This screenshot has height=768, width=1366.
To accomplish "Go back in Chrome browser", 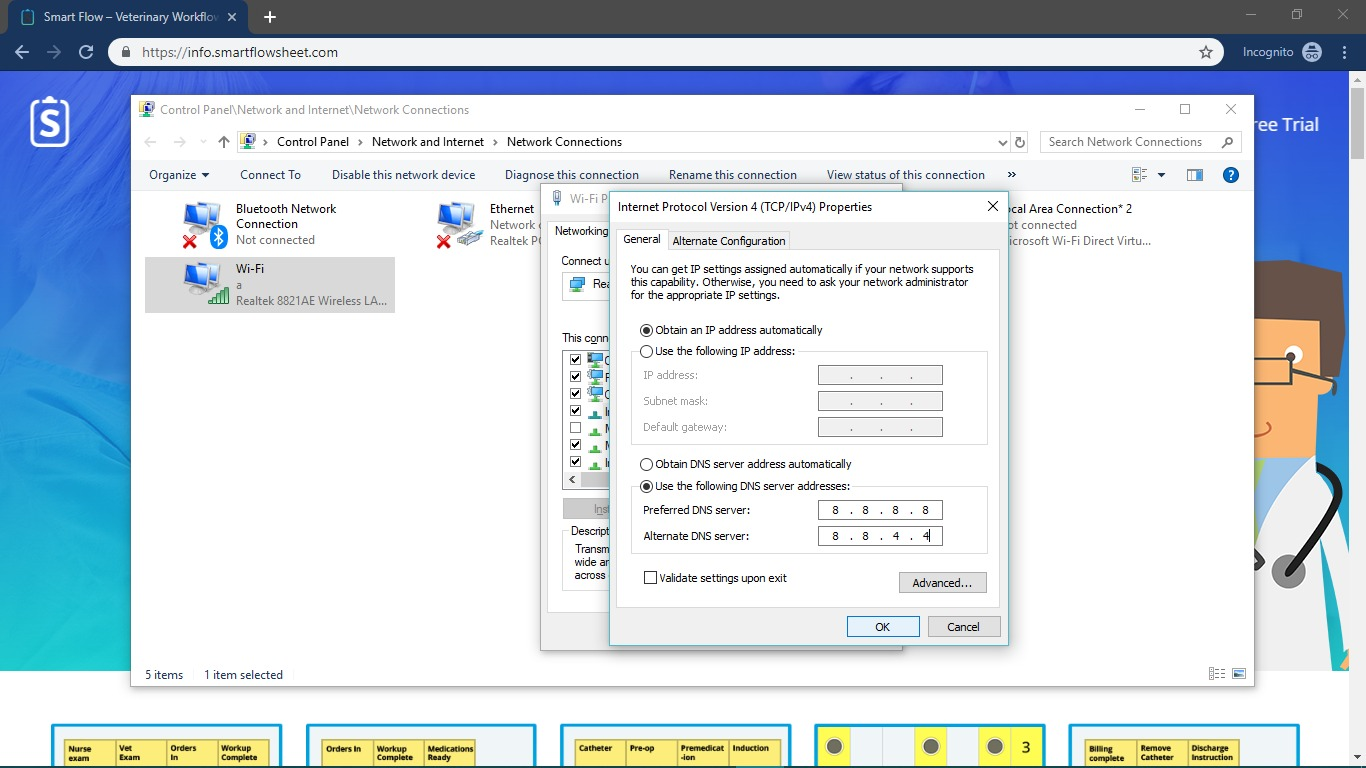I will (22, 52).
